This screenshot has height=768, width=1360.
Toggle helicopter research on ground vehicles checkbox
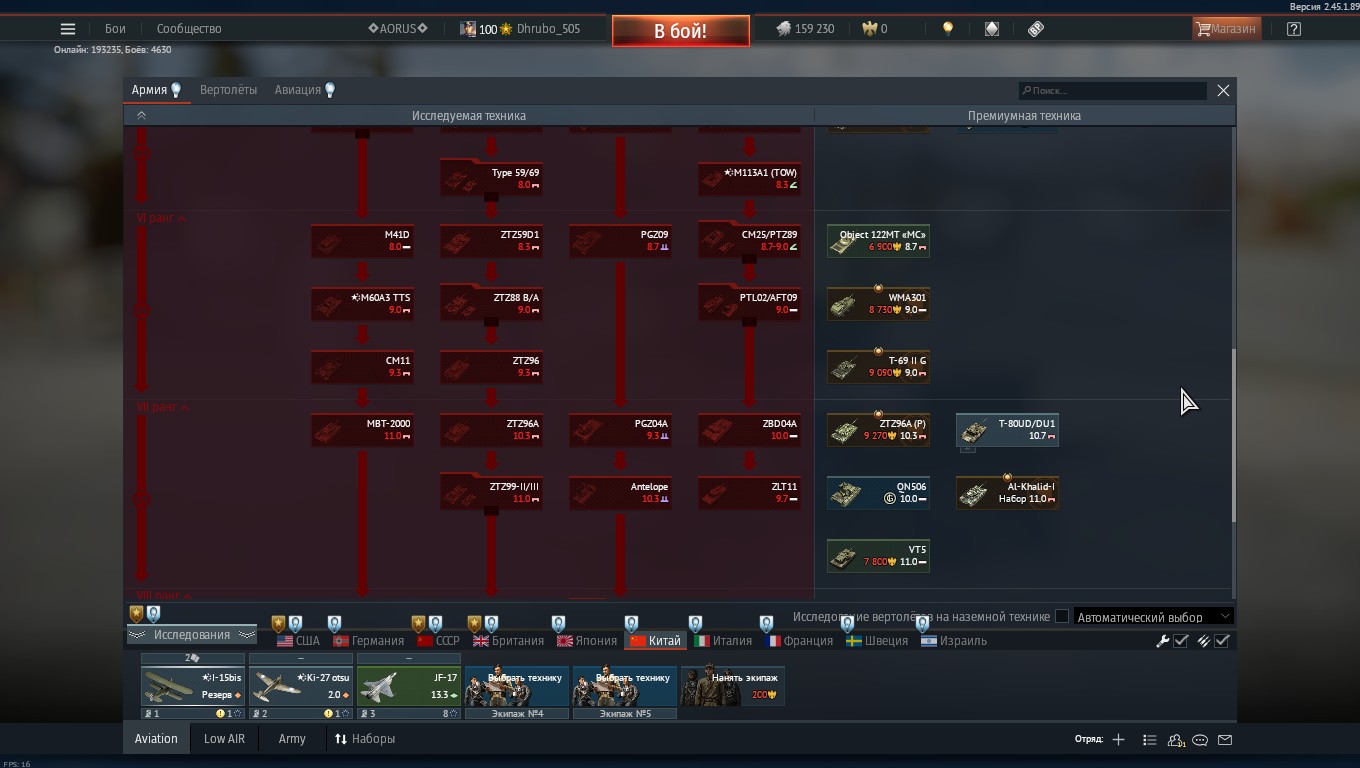(x=1062, y=617)
